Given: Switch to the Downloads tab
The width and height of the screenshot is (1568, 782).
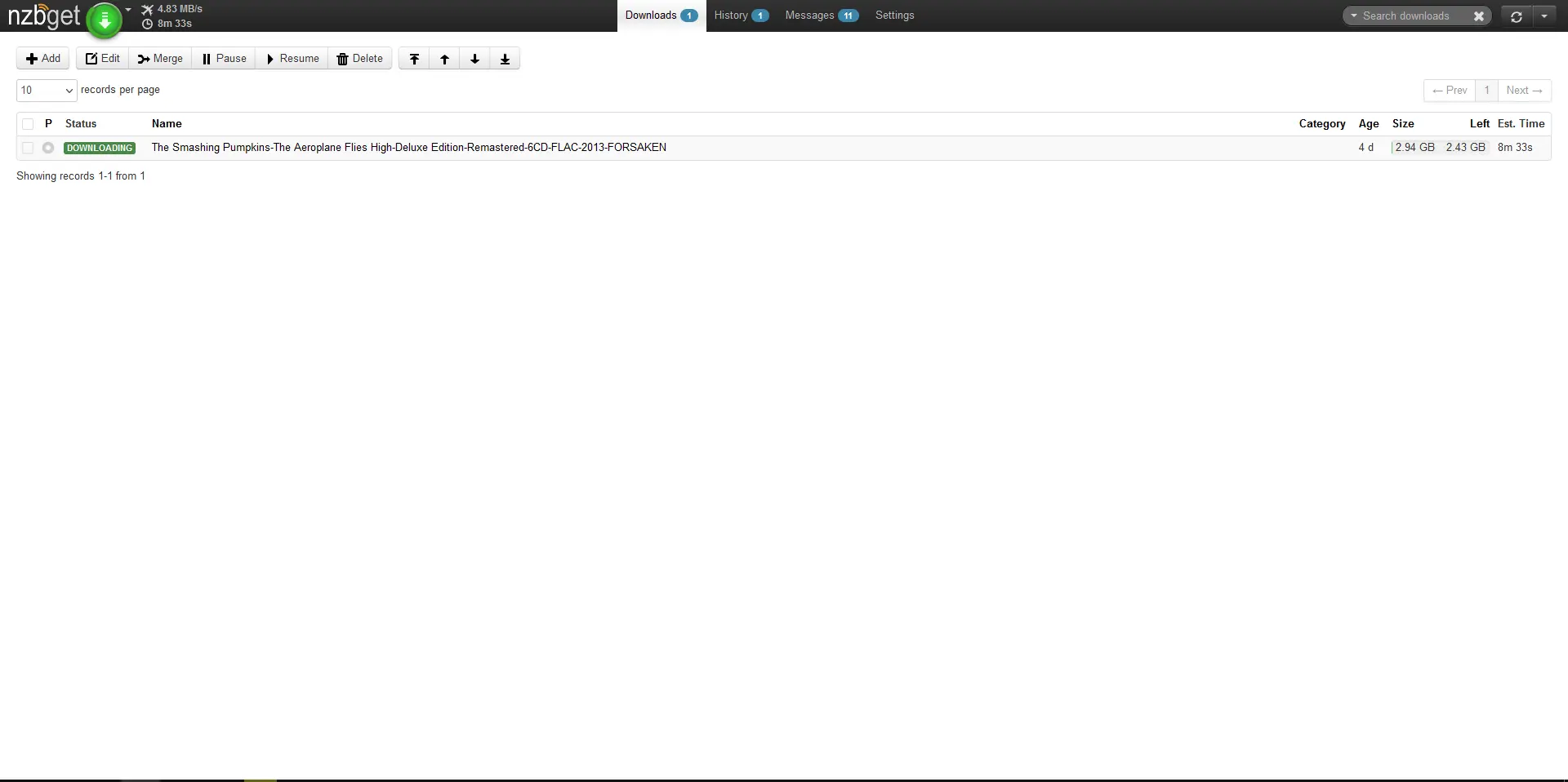Looking at the screenshot, I should tap(661, 16).
